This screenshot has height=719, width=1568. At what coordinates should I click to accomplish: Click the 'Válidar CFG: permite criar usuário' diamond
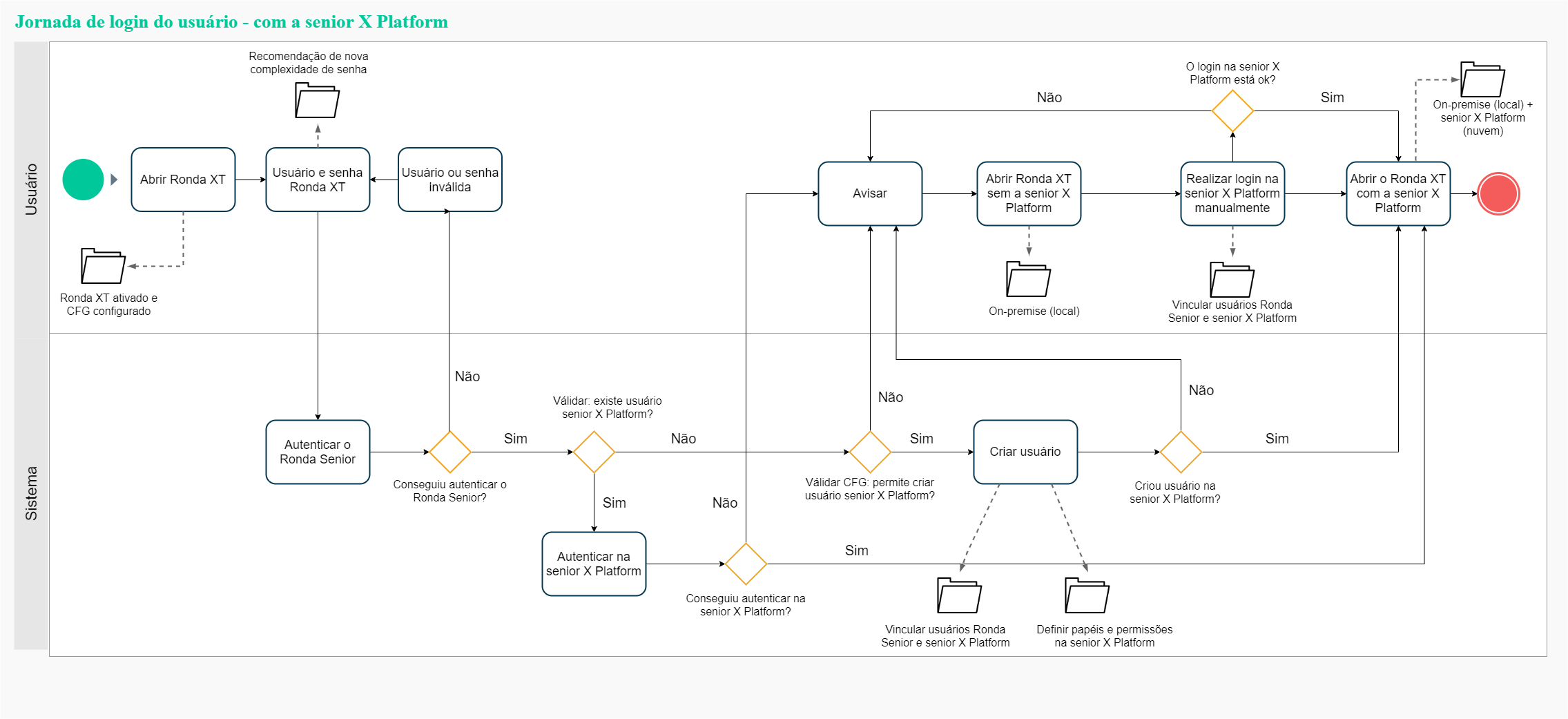(870, 452)
